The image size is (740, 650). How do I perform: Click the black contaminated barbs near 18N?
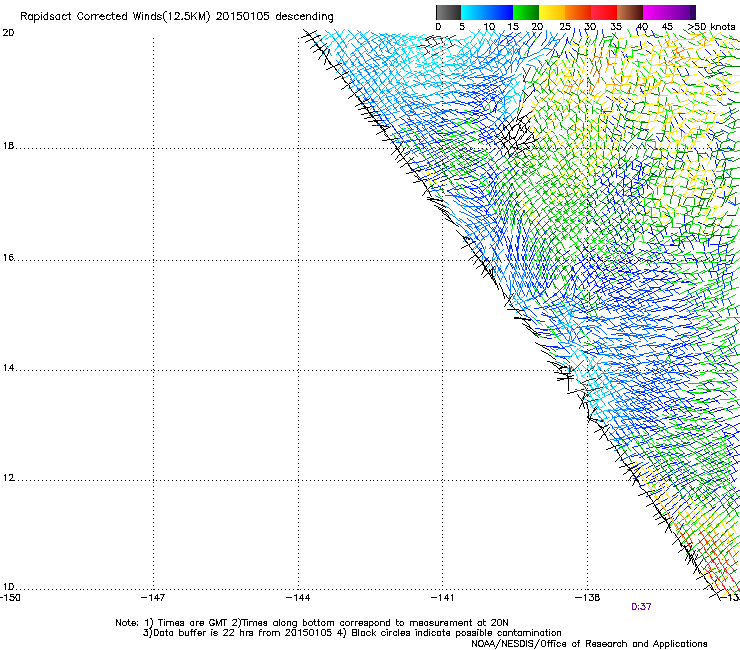[x=517, y=134]
